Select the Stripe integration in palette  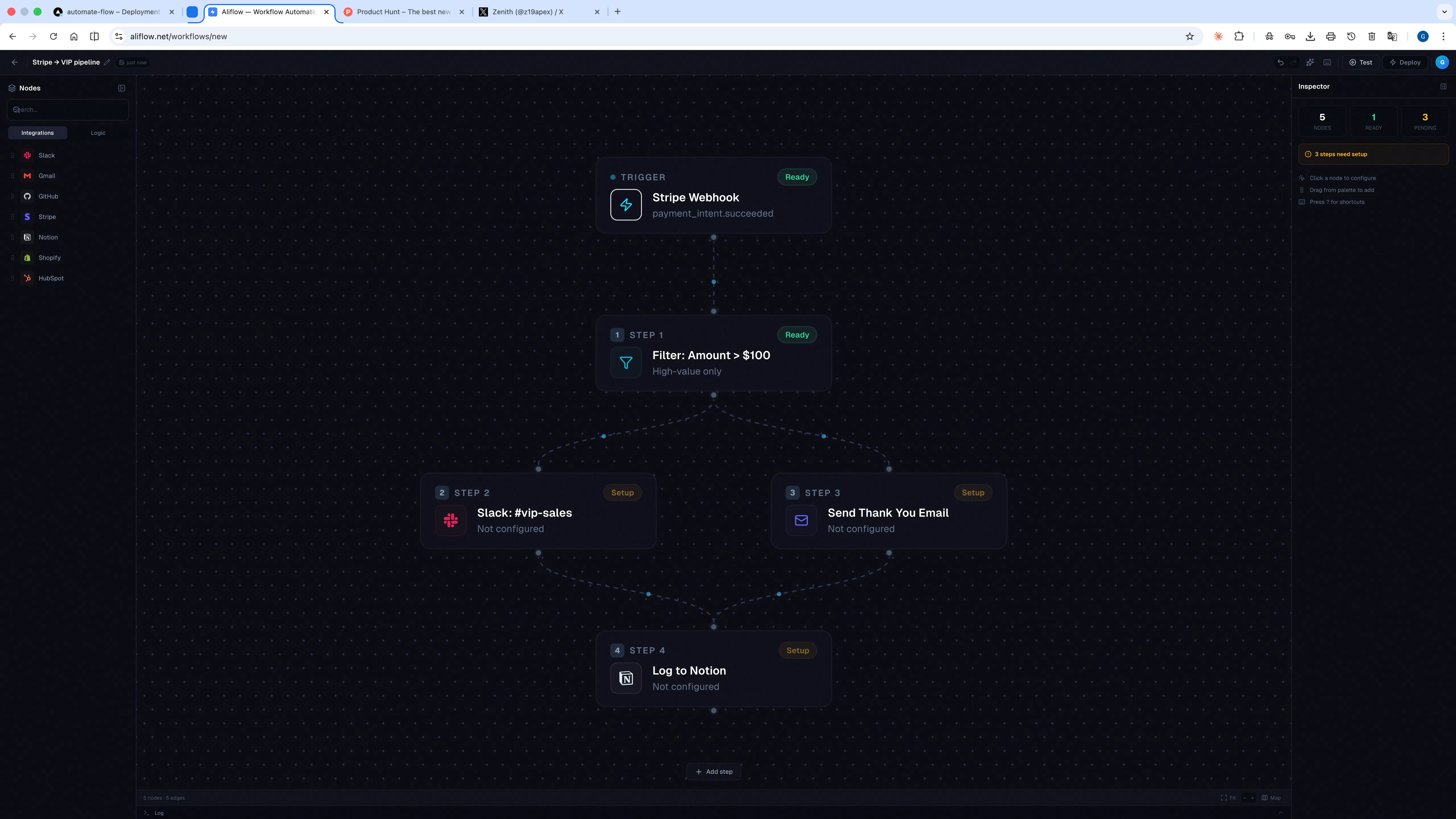pyautogui.click(x=68, y=217)
